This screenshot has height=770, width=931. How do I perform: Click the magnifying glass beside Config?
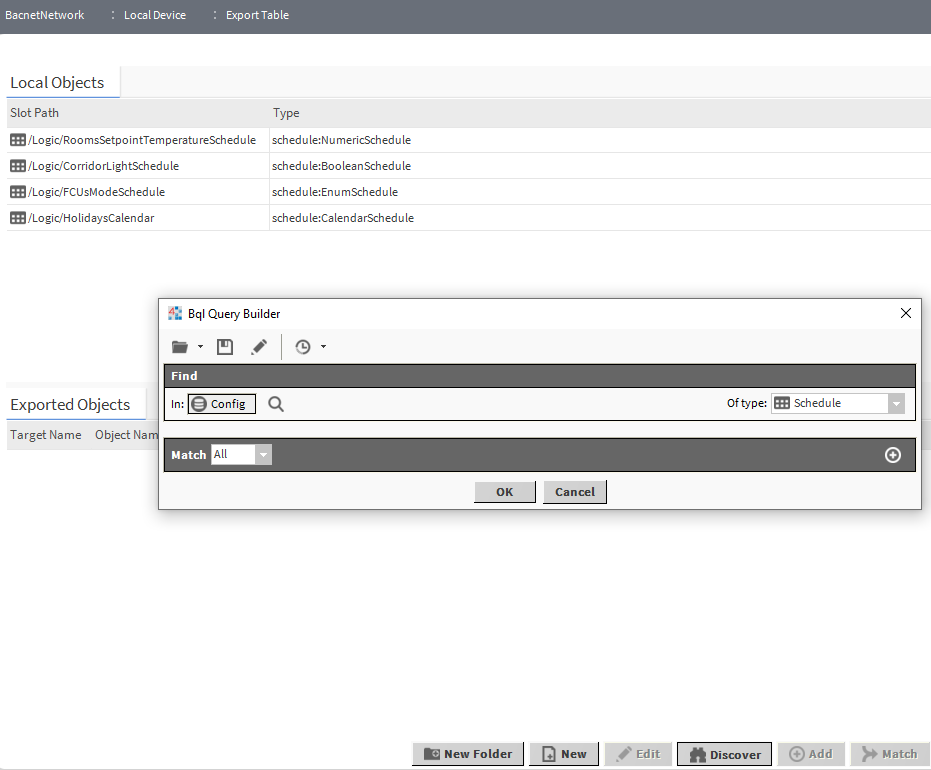click(x=276, y=404)
